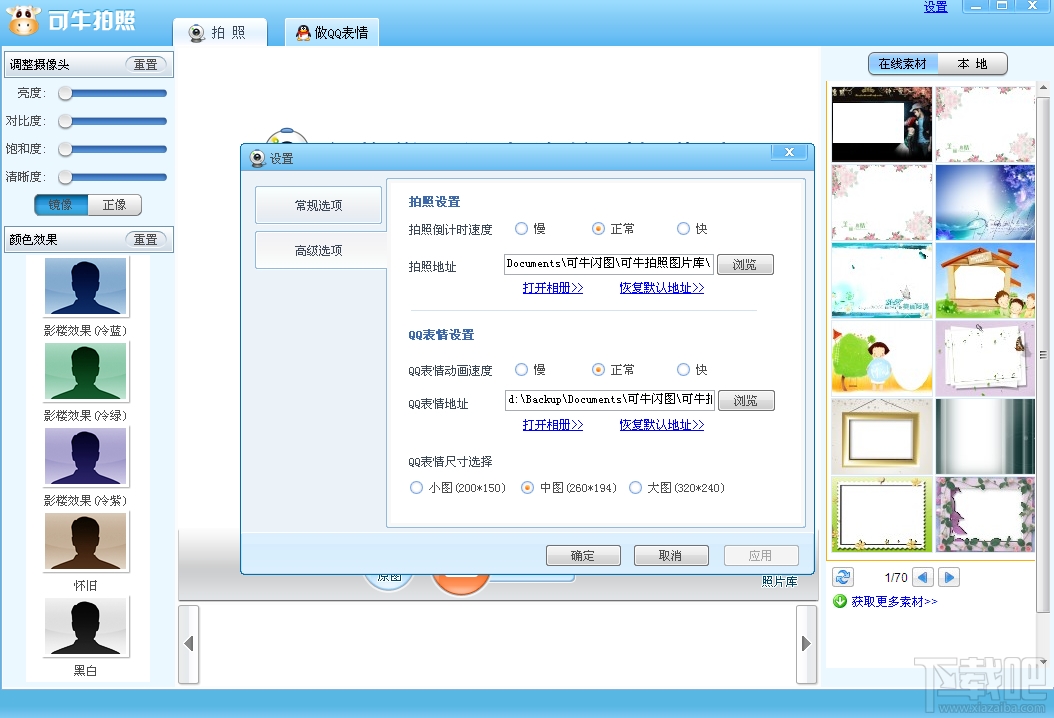Close the 设置 dialog with X
Image resolution: width=1054 pixels, height=718 pixels.
[789, 152]
